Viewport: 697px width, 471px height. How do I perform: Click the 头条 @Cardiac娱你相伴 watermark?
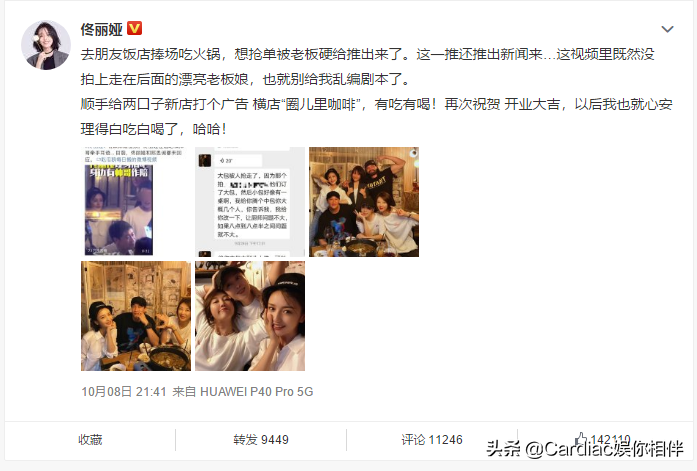pyautogui.click(x=584, y=449)
